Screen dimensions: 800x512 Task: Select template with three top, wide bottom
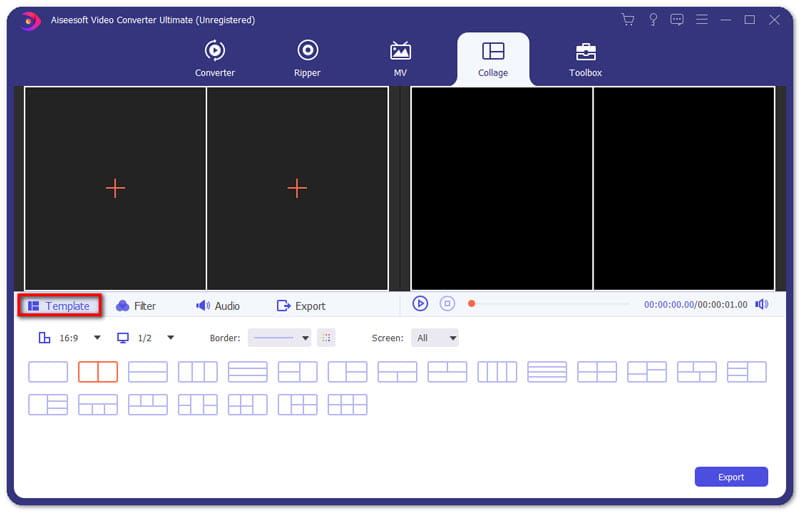pyautogui.click(x=148, y=405)
